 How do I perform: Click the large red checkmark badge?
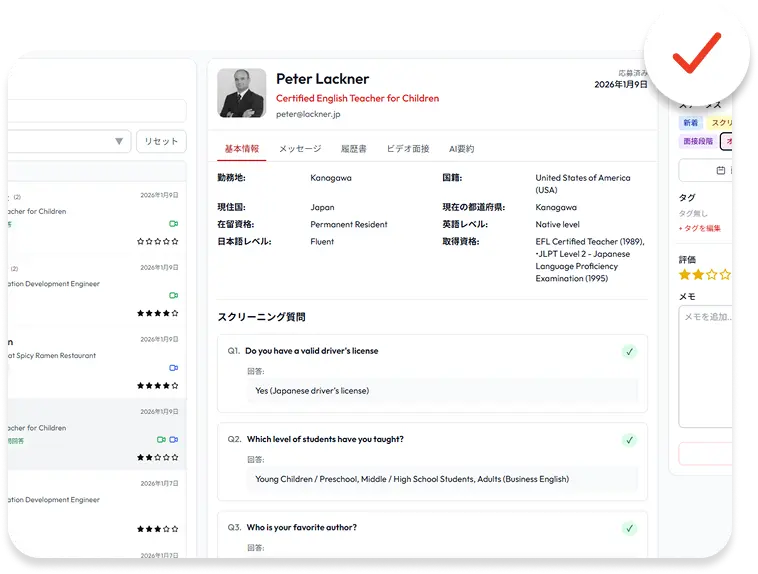pyautogui.click(x=697, y=54)
